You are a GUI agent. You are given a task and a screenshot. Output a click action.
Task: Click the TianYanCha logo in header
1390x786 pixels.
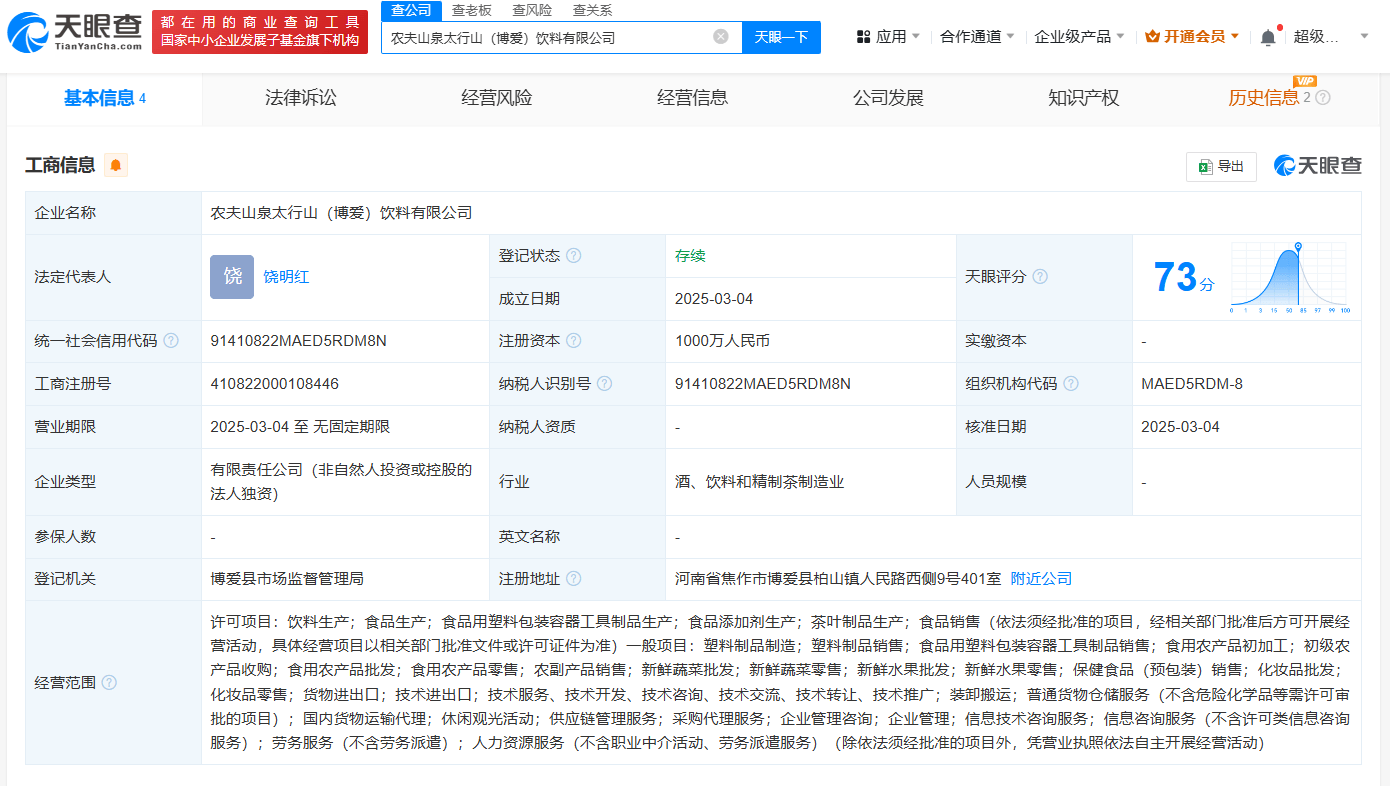click(75, 33)
